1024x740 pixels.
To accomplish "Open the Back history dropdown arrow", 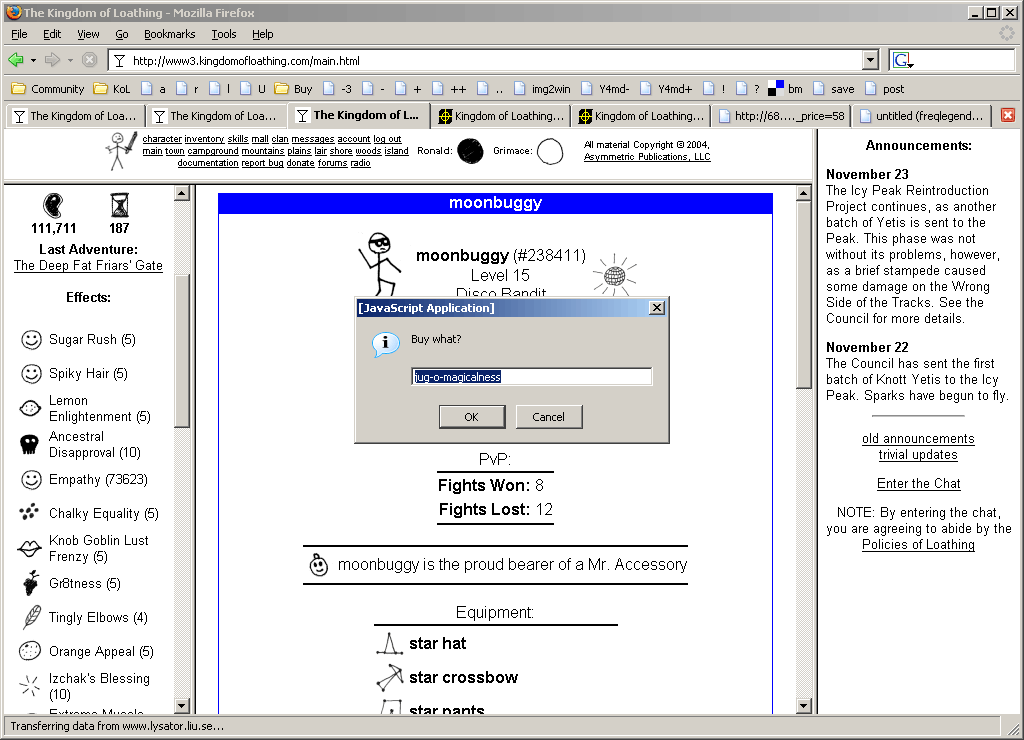I will pyautogui.click(x=33, y=61).
